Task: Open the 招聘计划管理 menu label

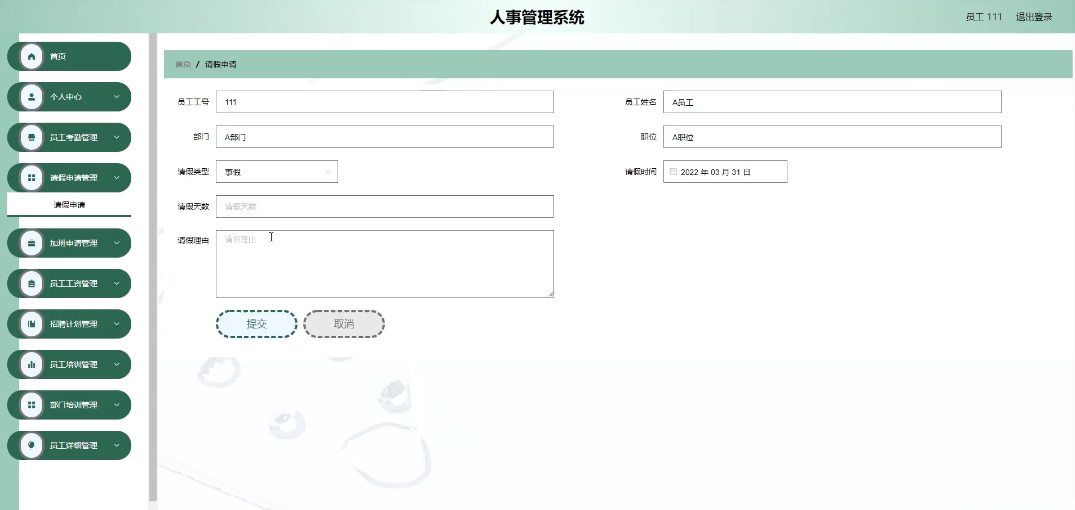Action: (x=73, y=324)
